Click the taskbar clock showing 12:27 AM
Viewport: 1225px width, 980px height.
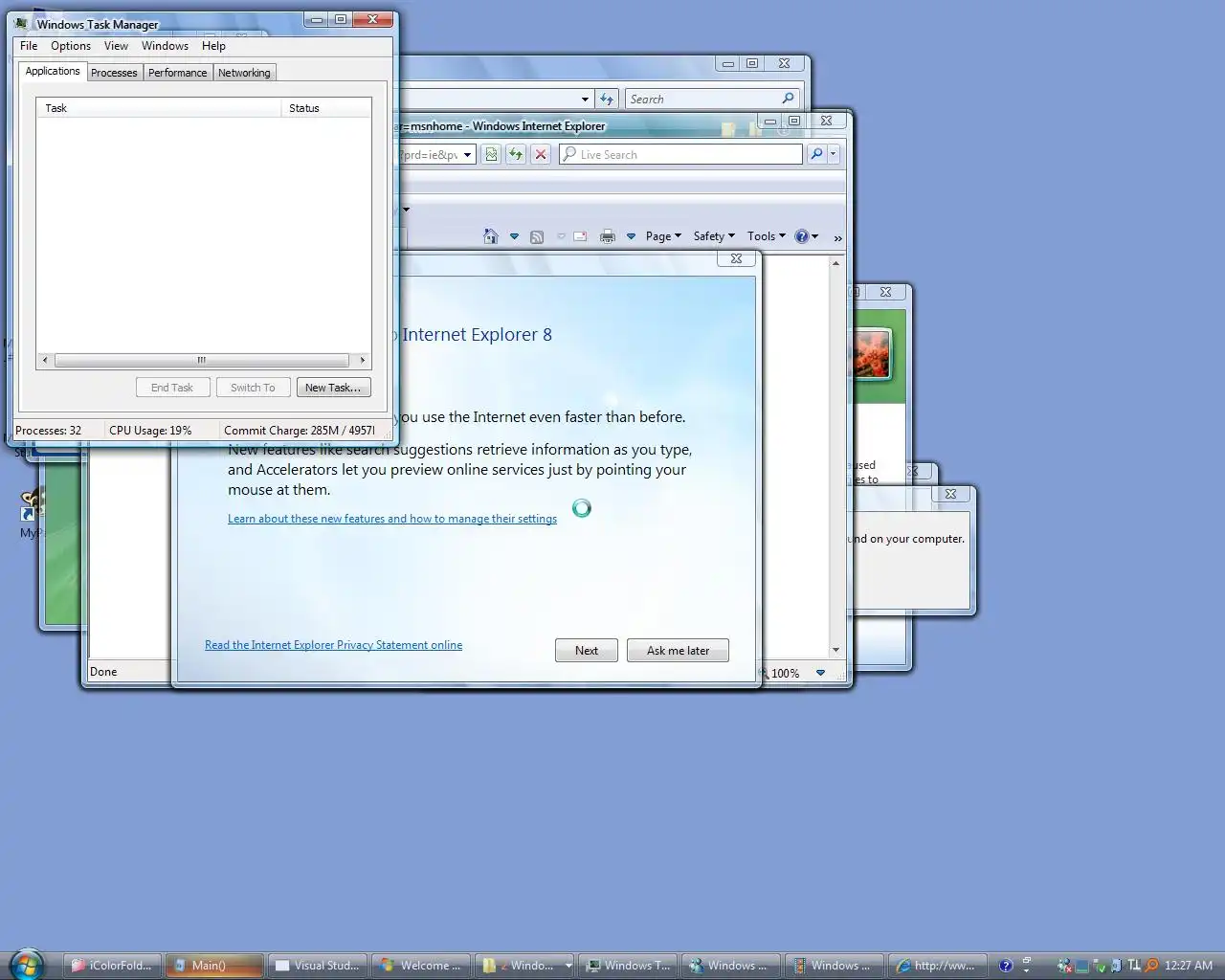pyautogui.click(x=1189, y=966)
